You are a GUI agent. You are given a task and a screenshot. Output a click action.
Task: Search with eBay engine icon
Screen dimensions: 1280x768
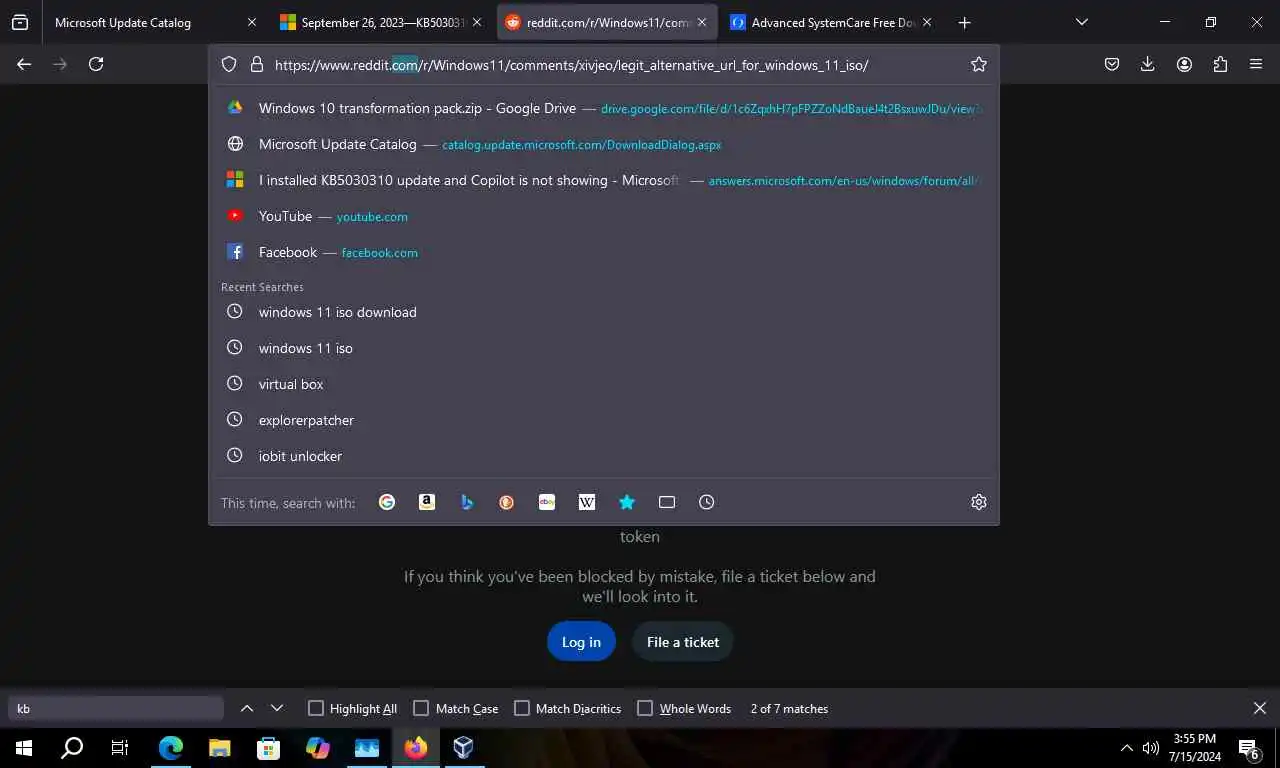[547, 502]
